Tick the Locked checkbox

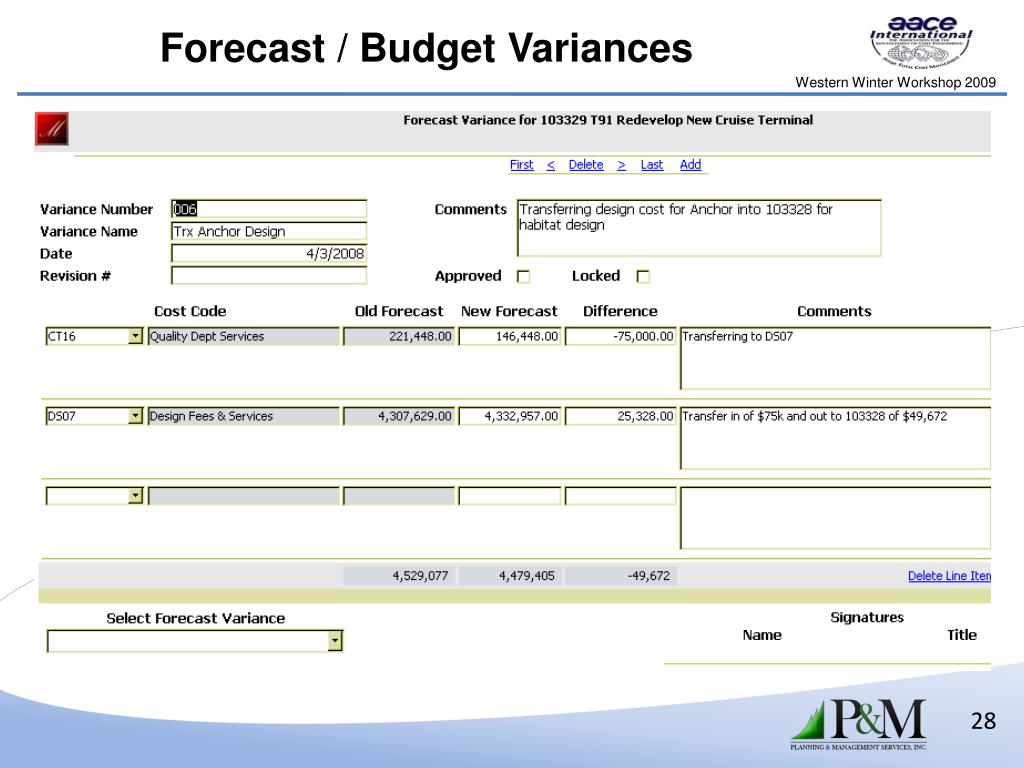643,276
